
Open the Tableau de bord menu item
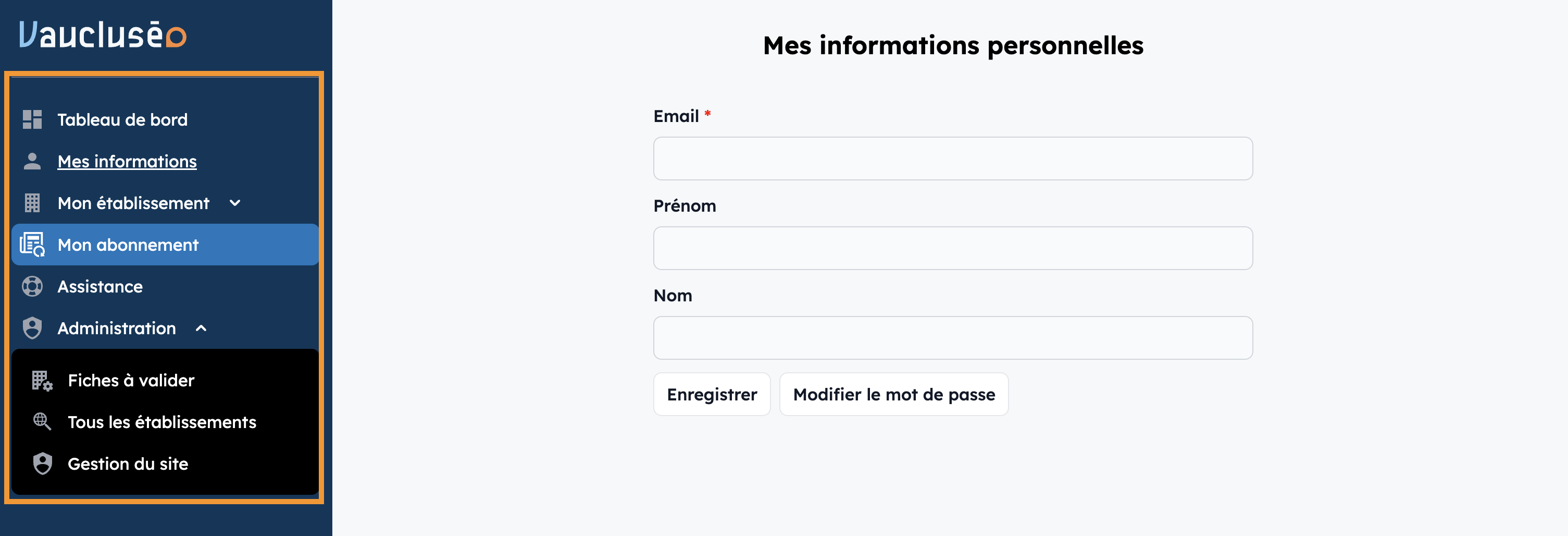122,119
